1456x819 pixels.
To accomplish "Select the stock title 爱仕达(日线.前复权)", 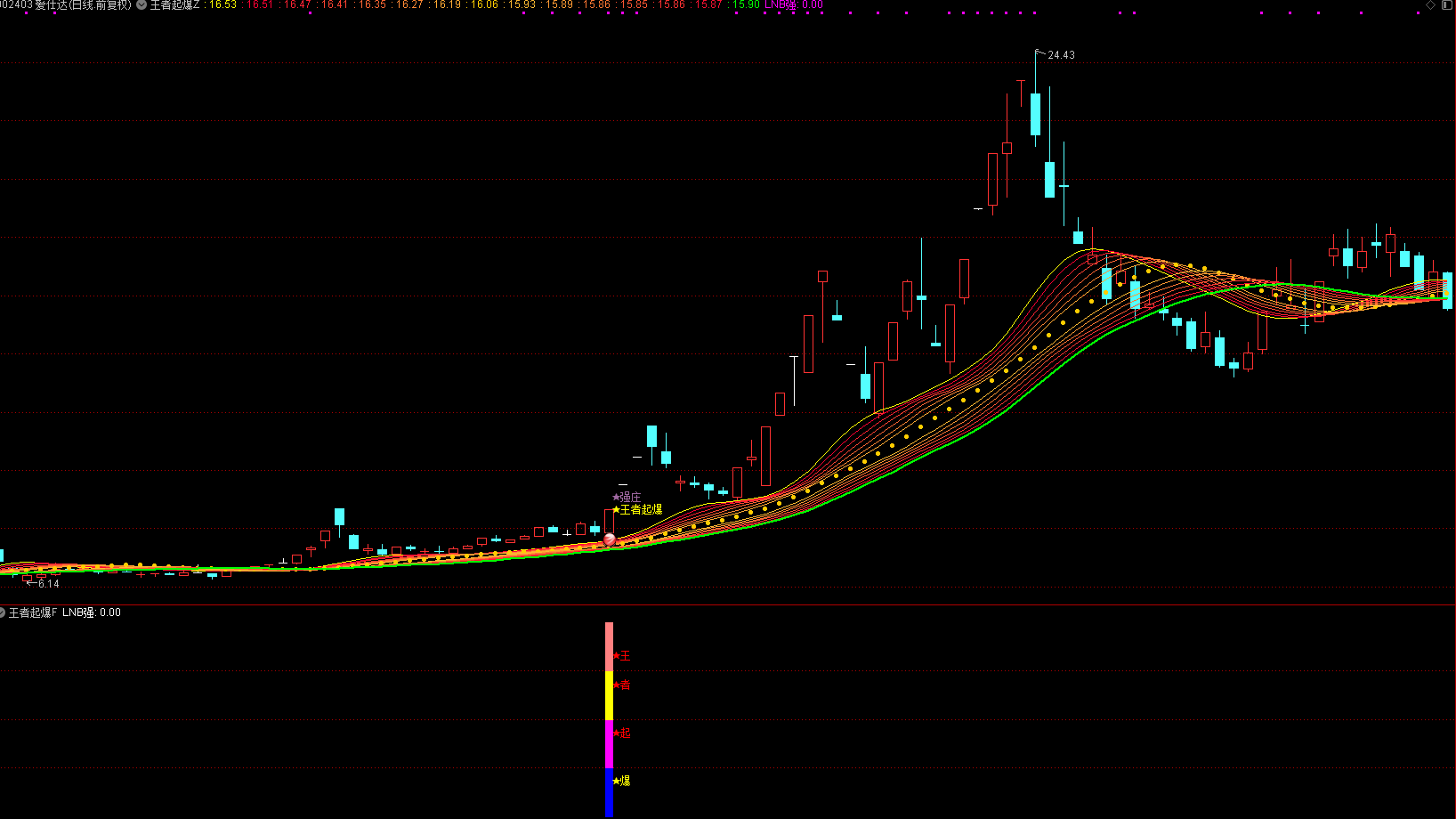I will pos(83,5).
